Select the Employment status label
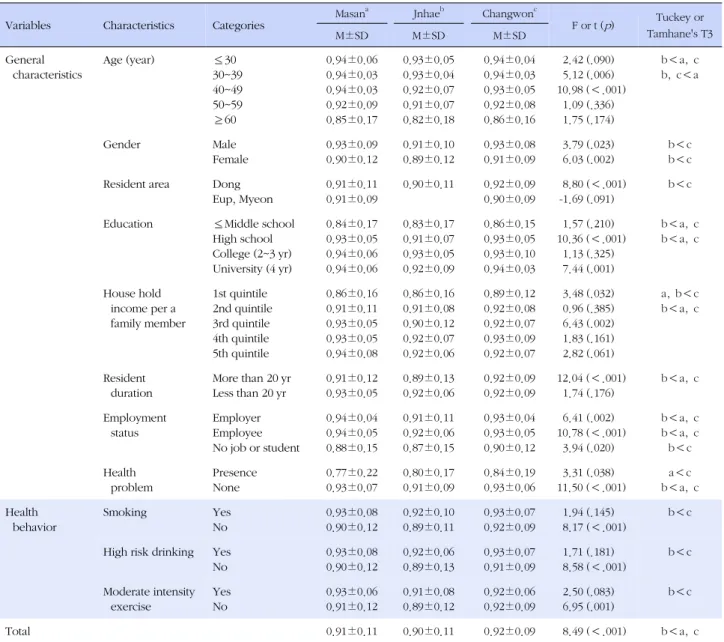This screenshot has height=642, width=724. coord(134,425)
